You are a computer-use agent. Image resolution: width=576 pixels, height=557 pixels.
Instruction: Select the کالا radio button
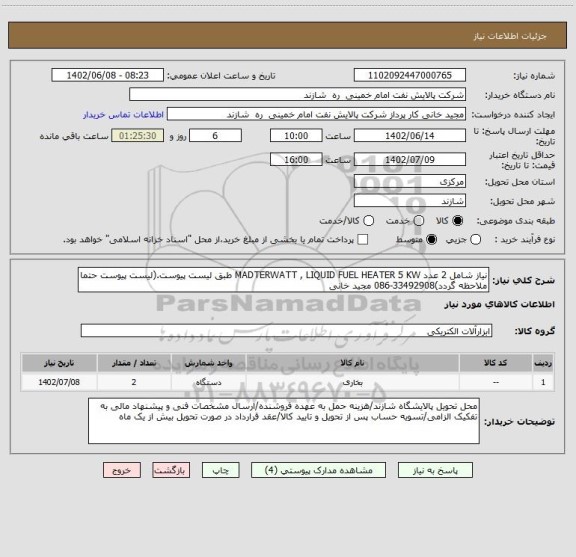click(458, 221)
